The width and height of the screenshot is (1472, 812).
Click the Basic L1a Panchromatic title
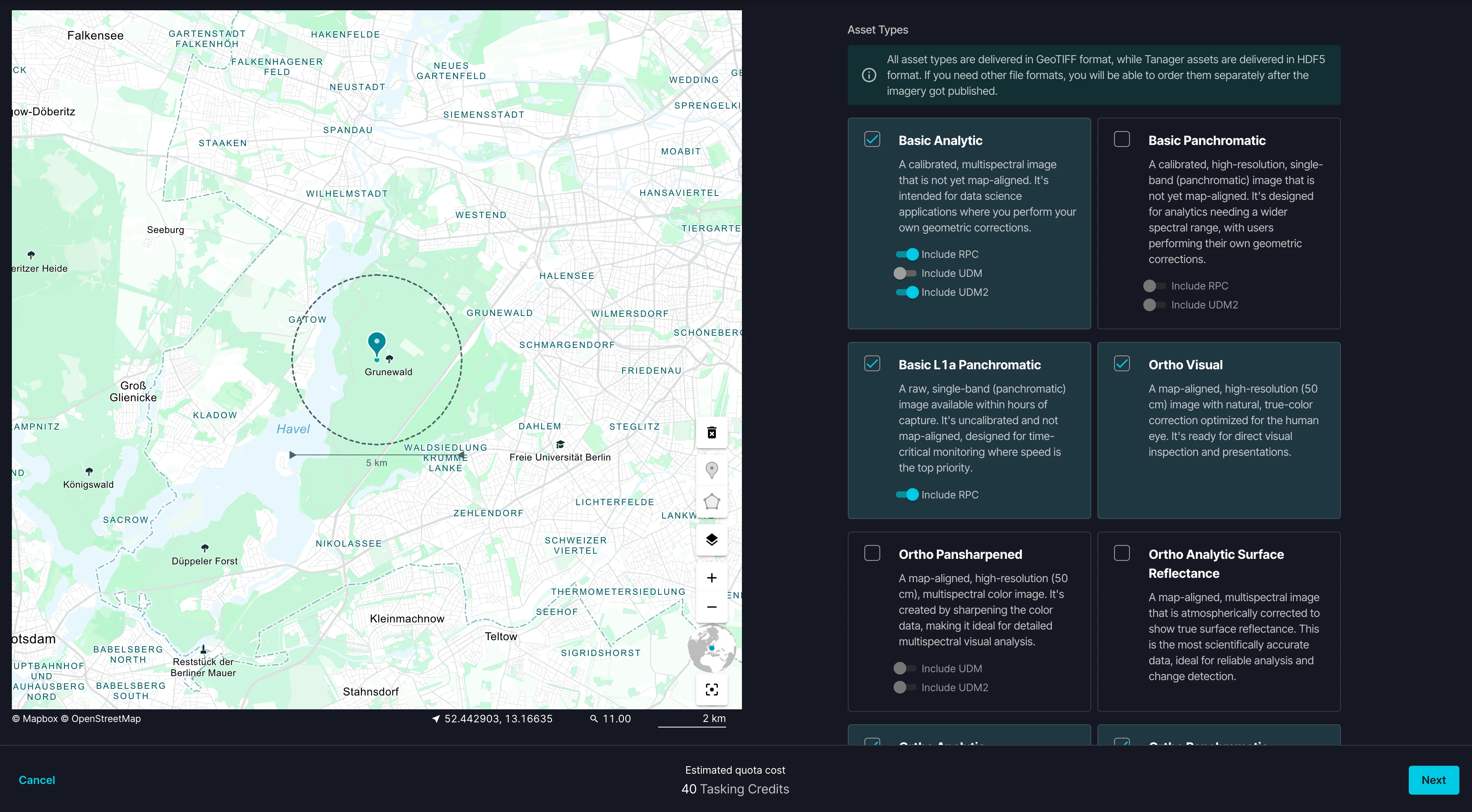click(969, 365)
